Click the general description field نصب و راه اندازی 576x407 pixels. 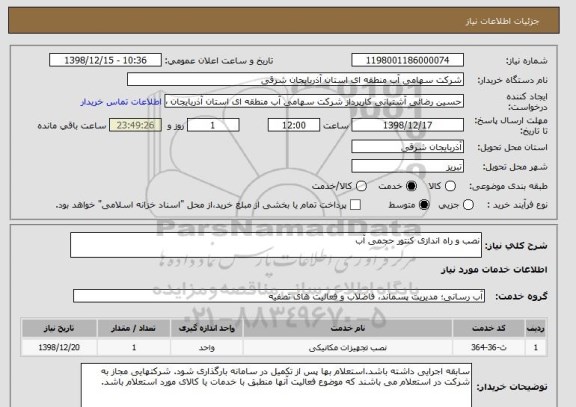(276, 245)
